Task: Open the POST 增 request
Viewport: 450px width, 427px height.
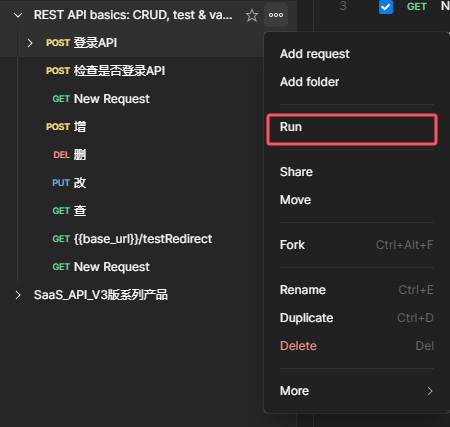Action: point(66,127)
